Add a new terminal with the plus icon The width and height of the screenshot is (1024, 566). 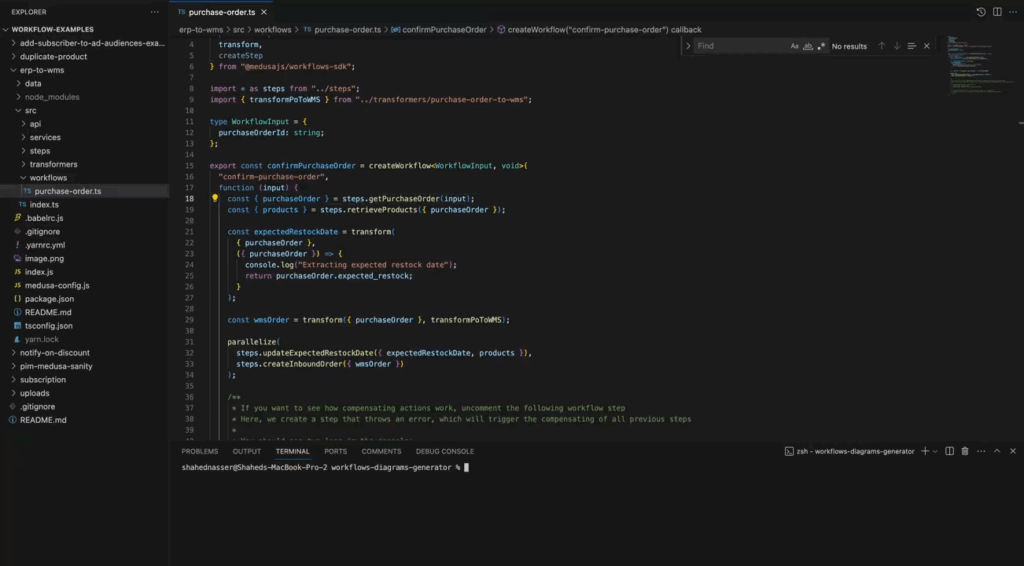pyautogui.click(x=924, y=451)
